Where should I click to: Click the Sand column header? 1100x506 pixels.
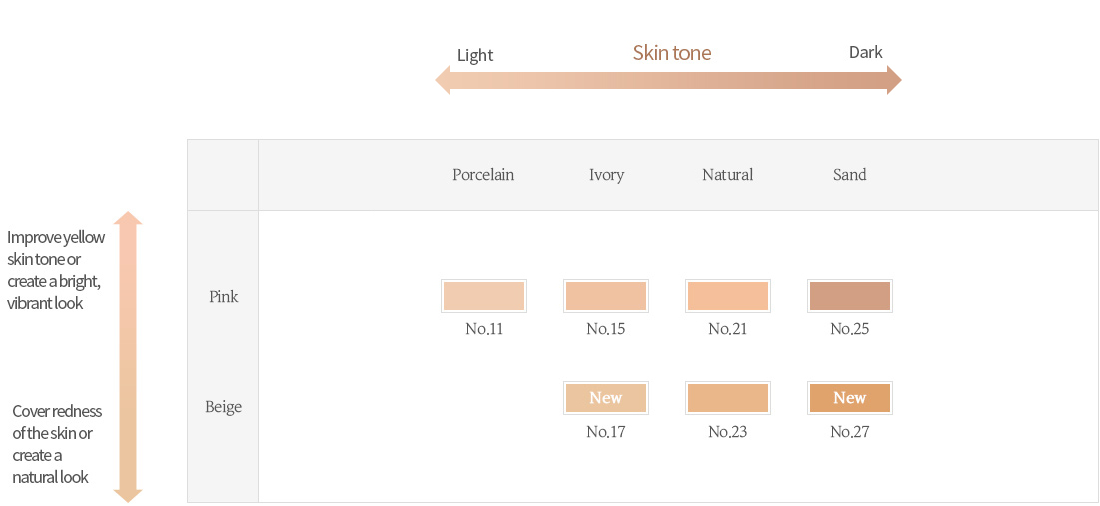point(850,175)
